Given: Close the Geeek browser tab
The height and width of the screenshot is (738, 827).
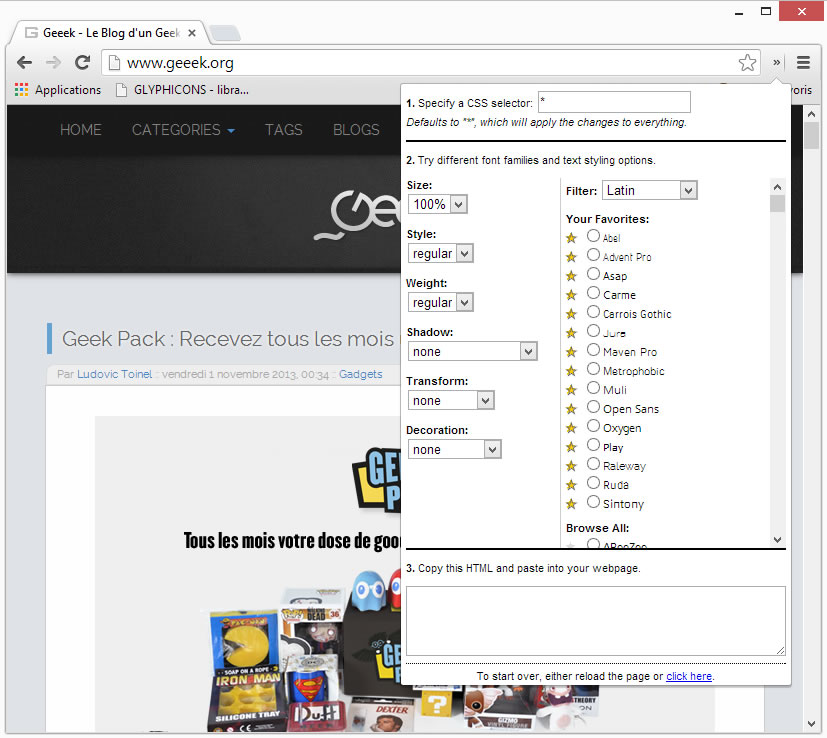Looking at the screenshot, I should point(192,33).
